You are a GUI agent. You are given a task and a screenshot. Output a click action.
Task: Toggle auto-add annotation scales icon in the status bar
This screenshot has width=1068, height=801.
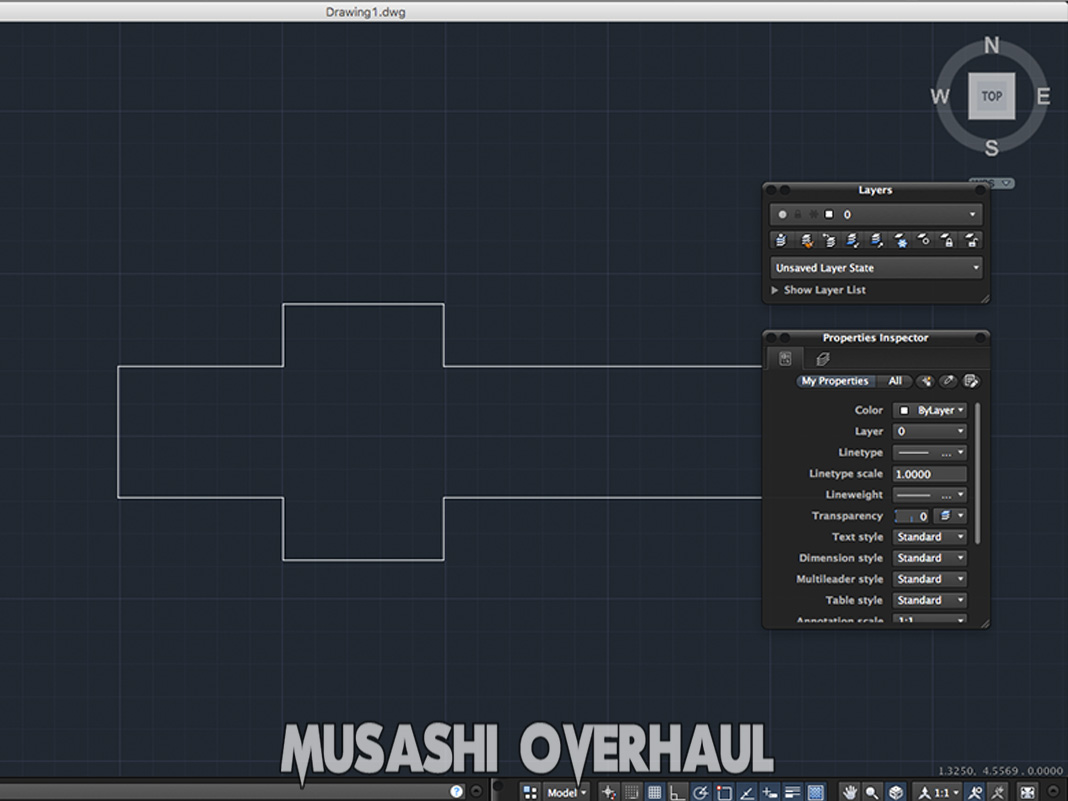coord(999,792)
